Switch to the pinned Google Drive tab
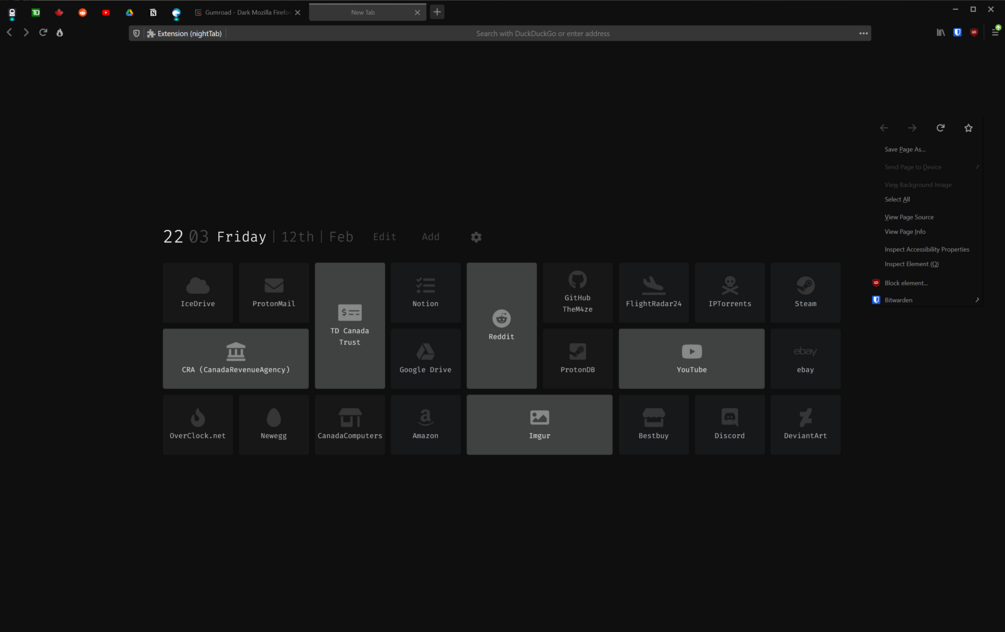The width and height of the screenshot is (1005, 632). (129, 12)
